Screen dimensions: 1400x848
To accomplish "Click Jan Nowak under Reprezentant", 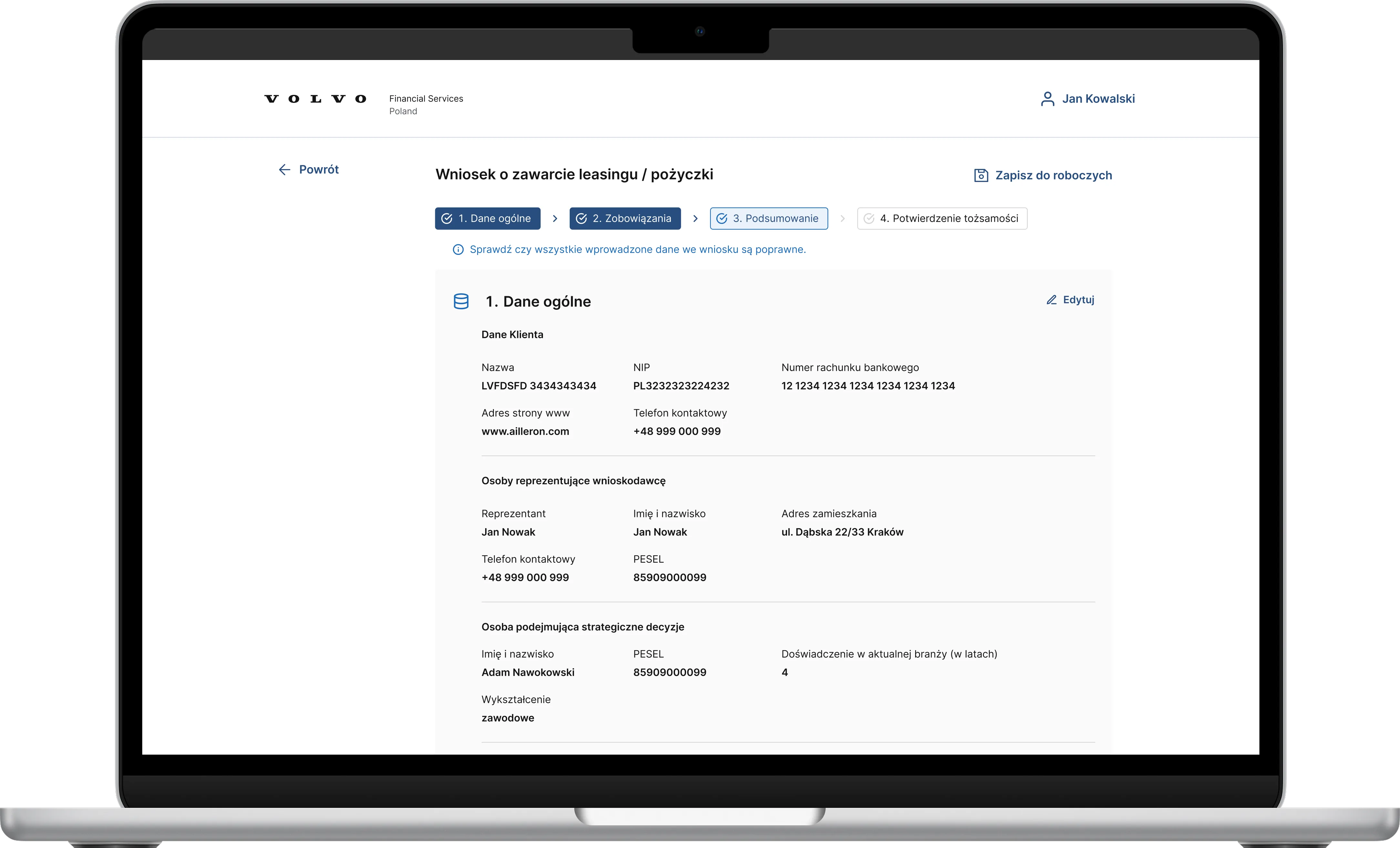I will pyautogui.click(x=508, y=532).
